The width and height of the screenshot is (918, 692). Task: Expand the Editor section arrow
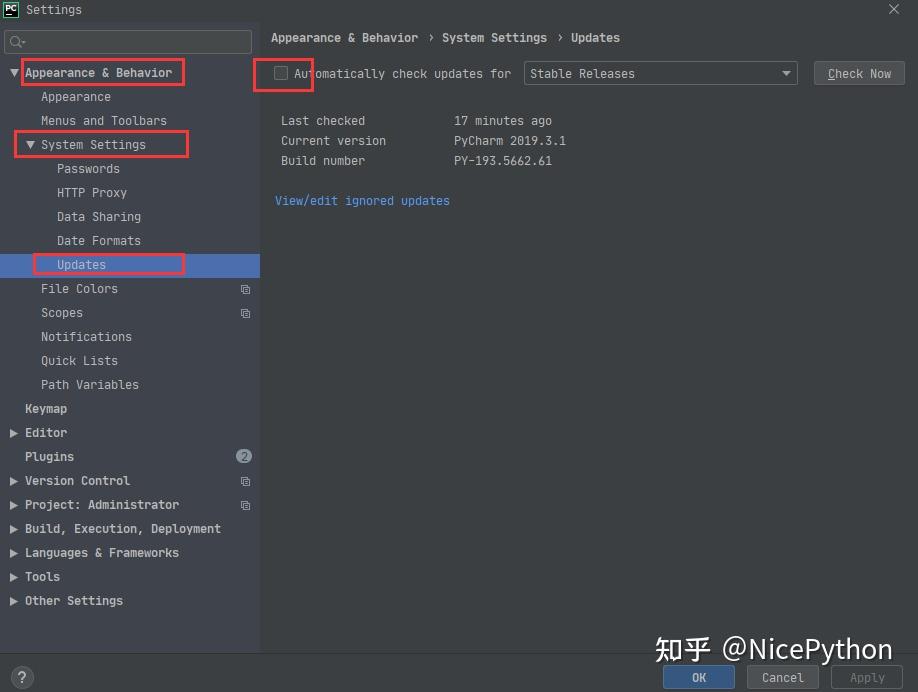click(14, 433)
